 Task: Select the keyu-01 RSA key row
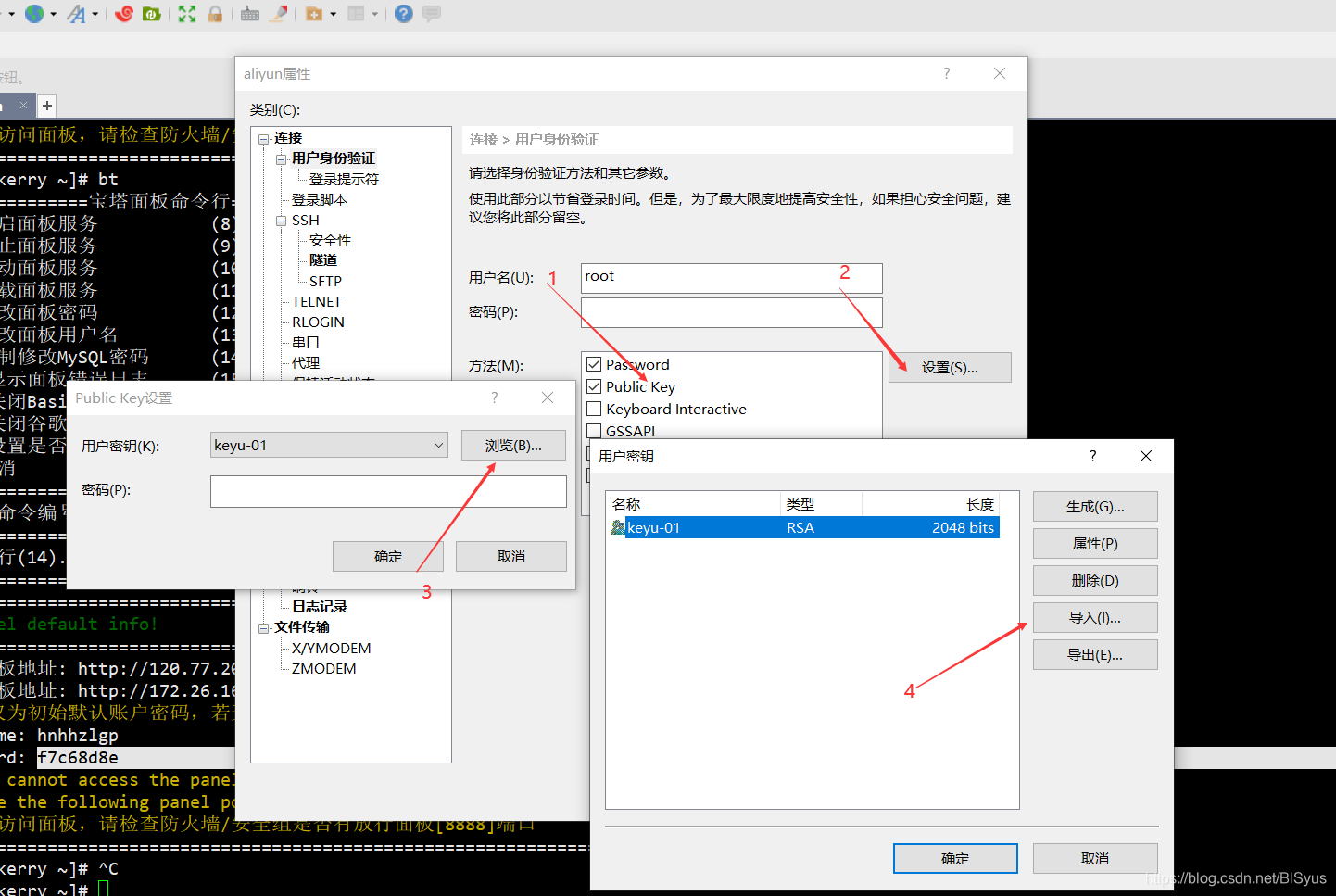tap(804, 527)
